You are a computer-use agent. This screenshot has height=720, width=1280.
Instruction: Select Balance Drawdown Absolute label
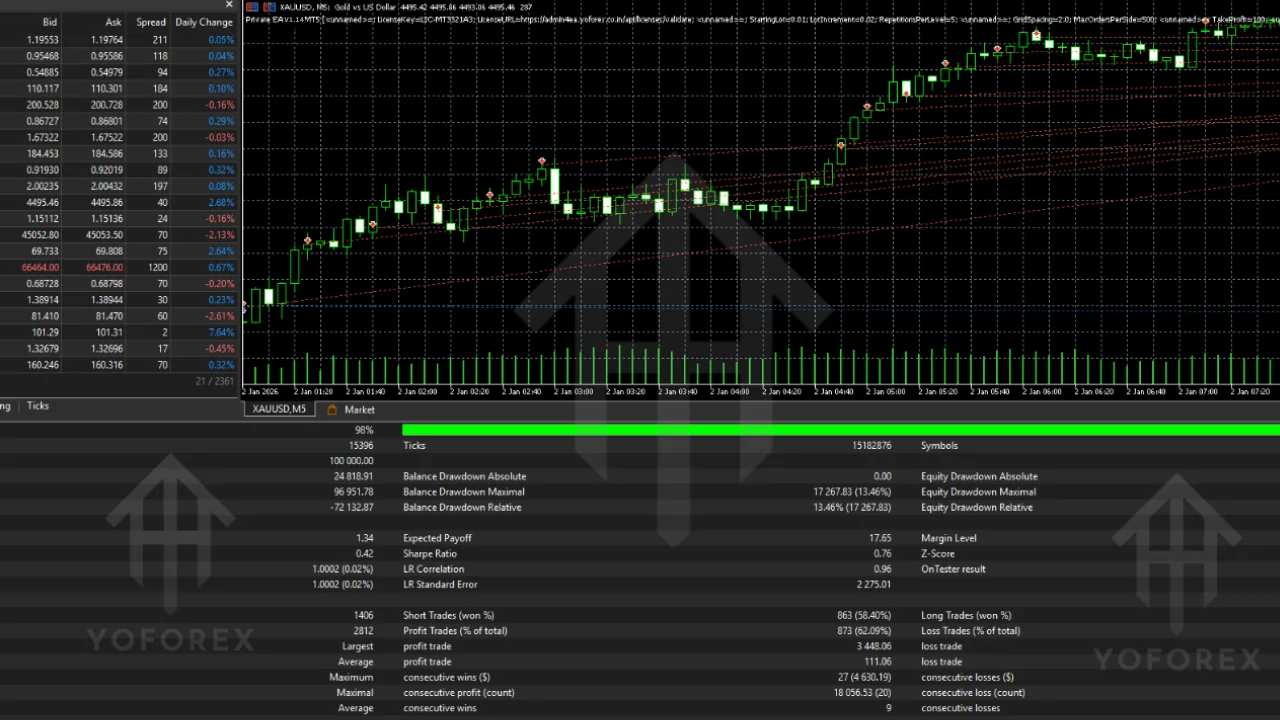(x=464, y=477)
